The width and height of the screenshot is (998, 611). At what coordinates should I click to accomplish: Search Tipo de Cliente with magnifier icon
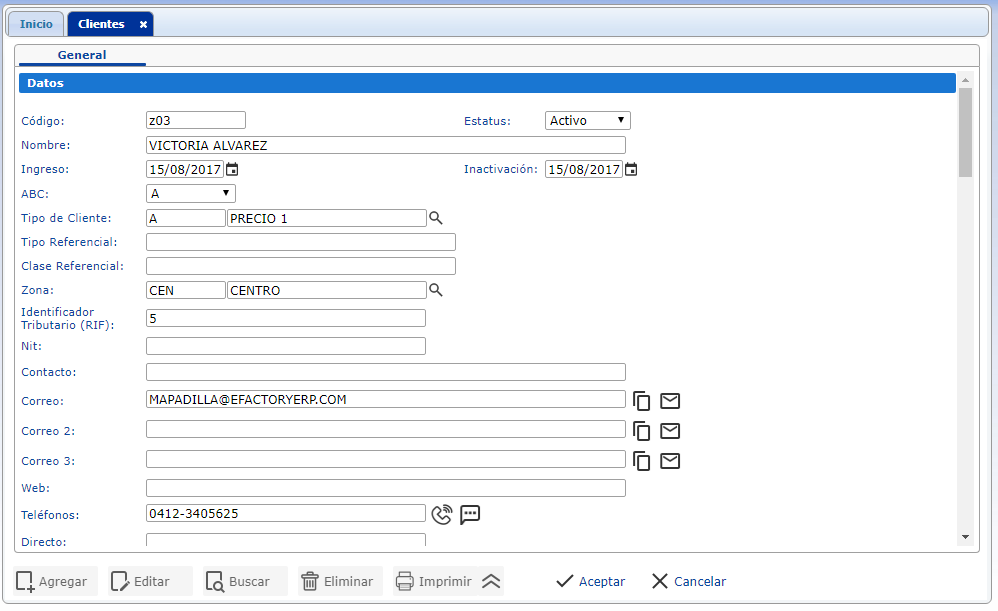[435, 218]
